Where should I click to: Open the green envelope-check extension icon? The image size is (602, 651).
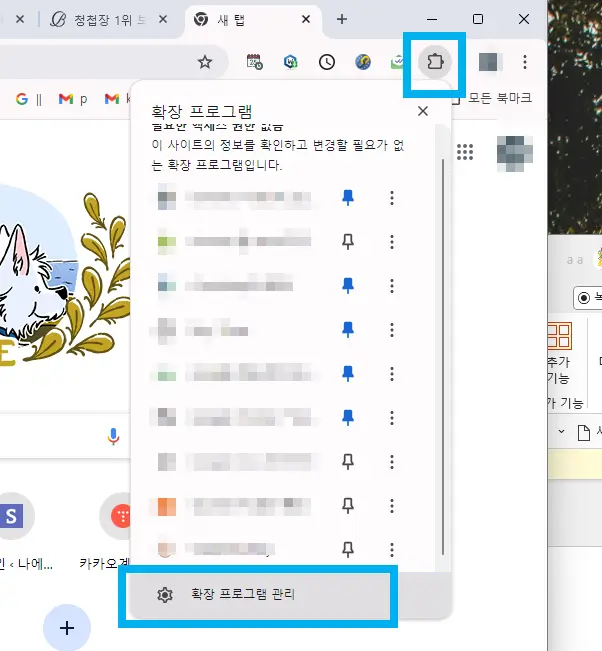(x=397, y=62)
